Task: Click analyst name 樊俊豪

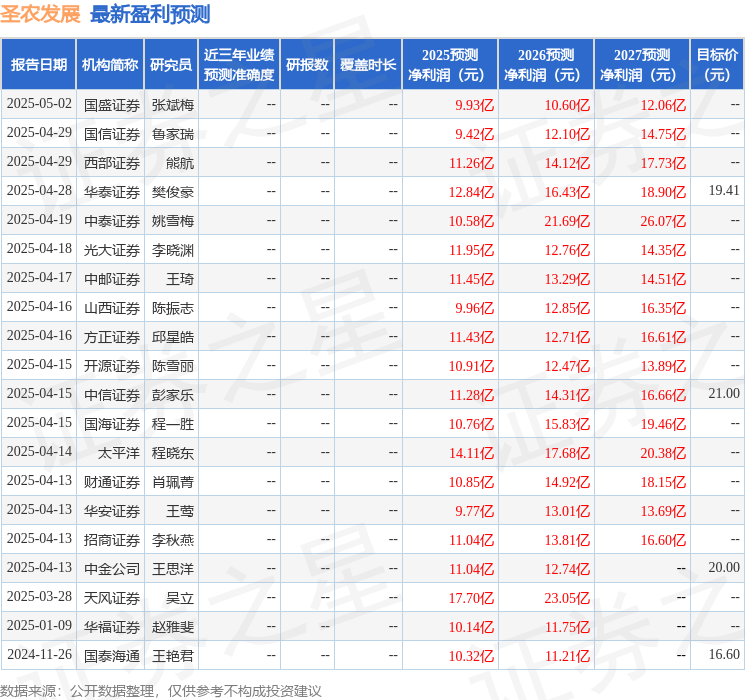Action: coord(173,191)
